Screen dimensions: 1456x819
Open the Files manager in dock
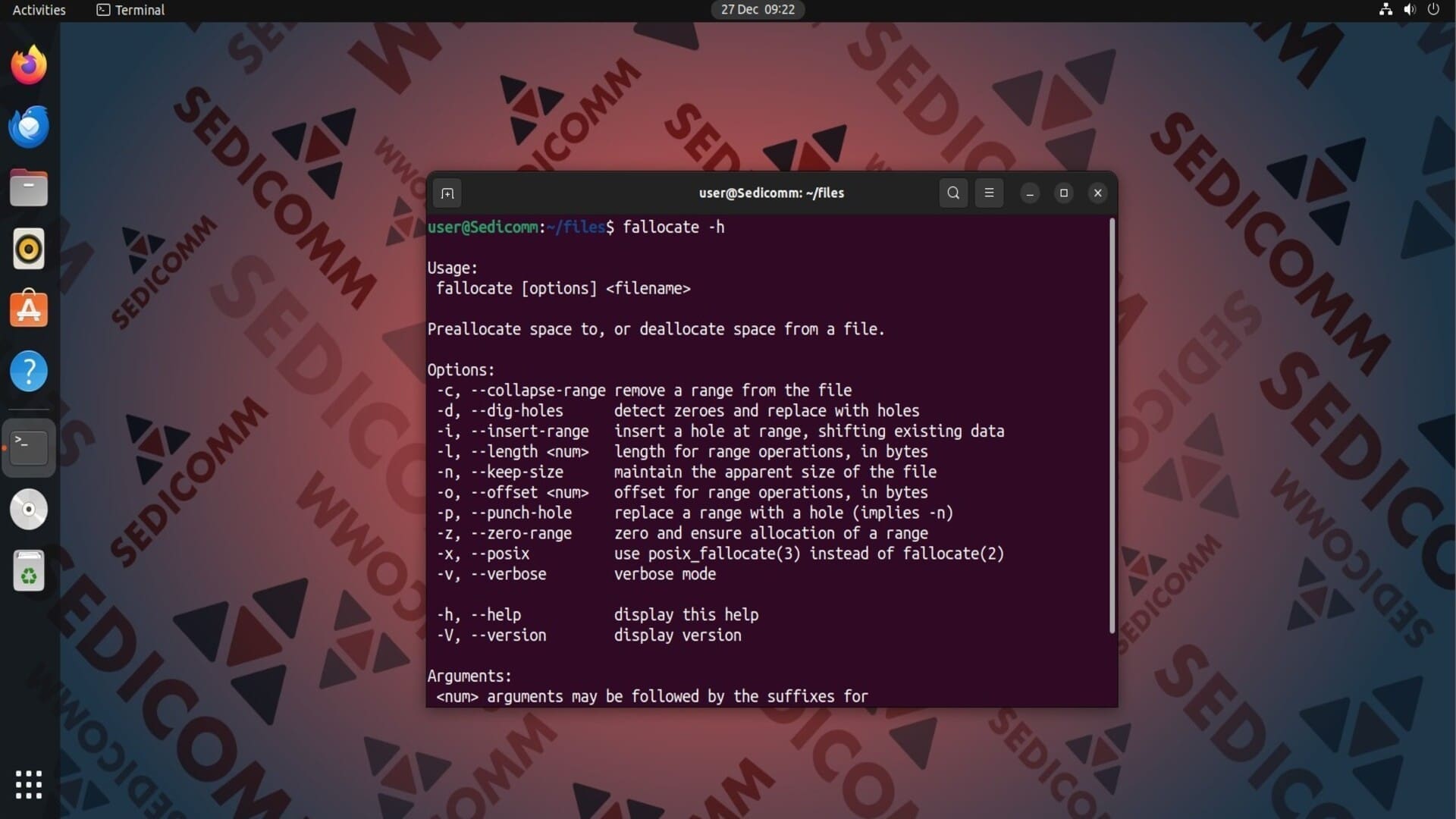click(x=29, y=188)
